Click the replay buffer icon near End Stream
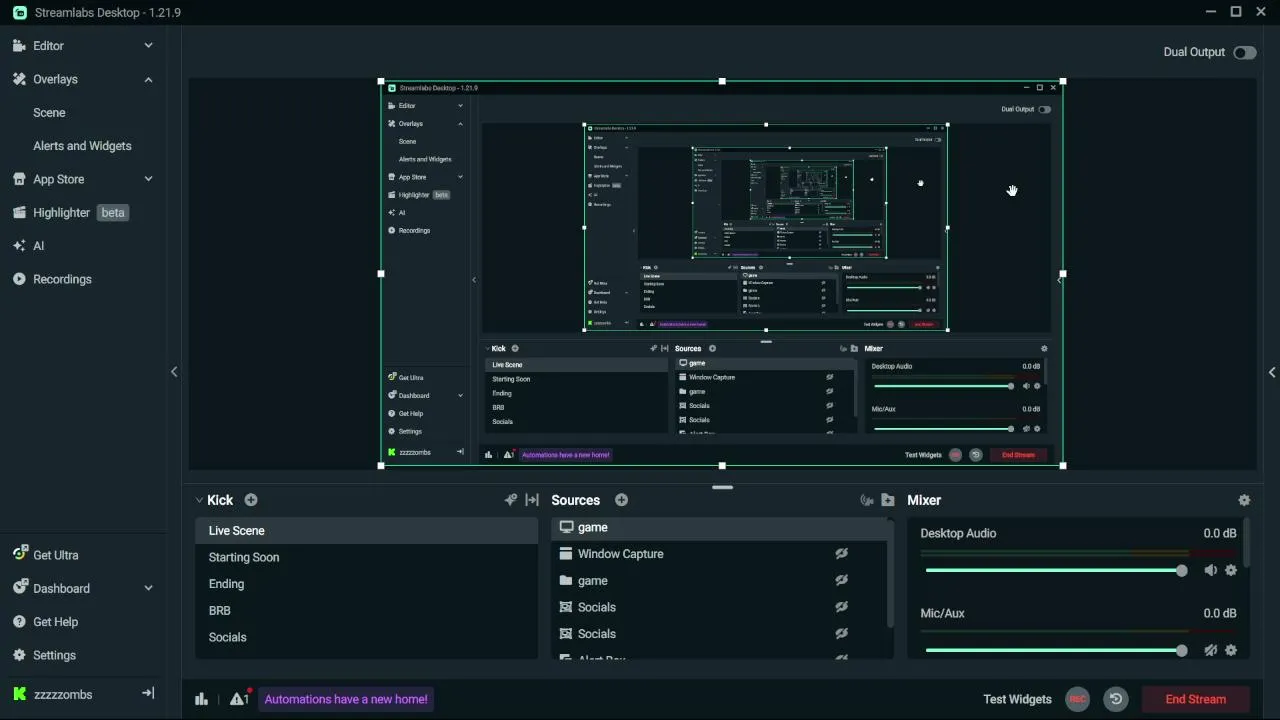1280x720 pixels. (x=1116, y=699)
